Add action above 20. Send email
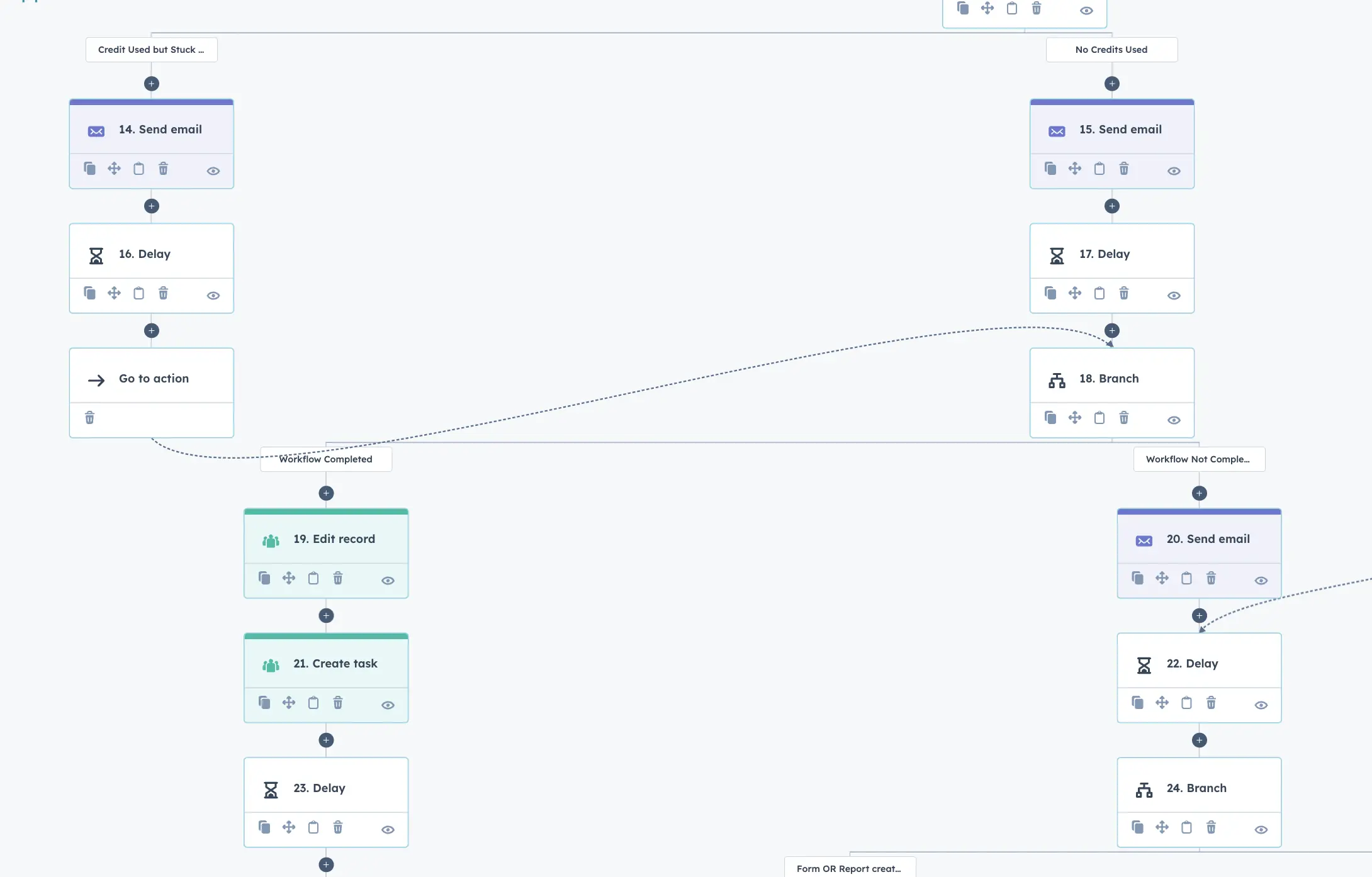 [x=1200, y=493]
